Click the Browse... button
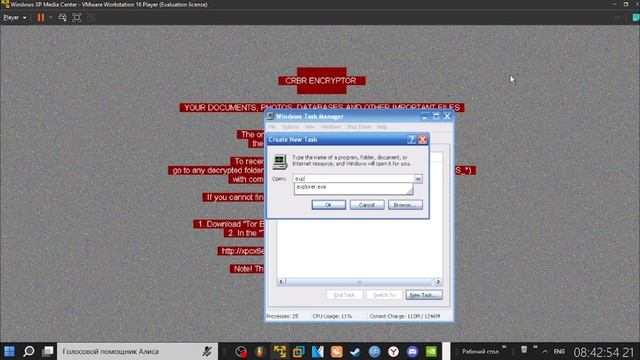This screenshot has width=640, height=360. [405, 205]
